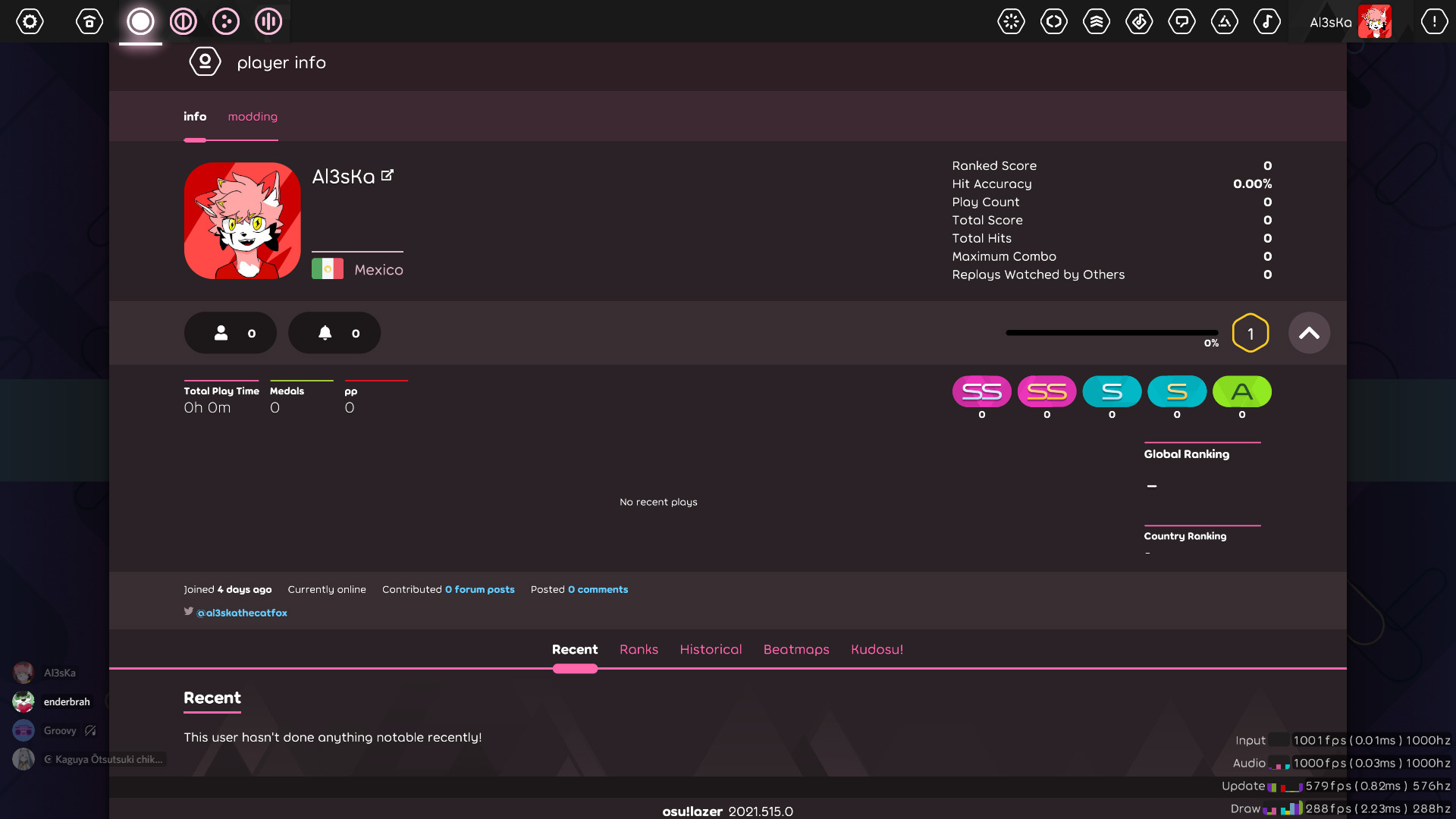Open Al3sKa's Twitter link
This screenshot has width=1456, height=819.
[x=241, y=612]
